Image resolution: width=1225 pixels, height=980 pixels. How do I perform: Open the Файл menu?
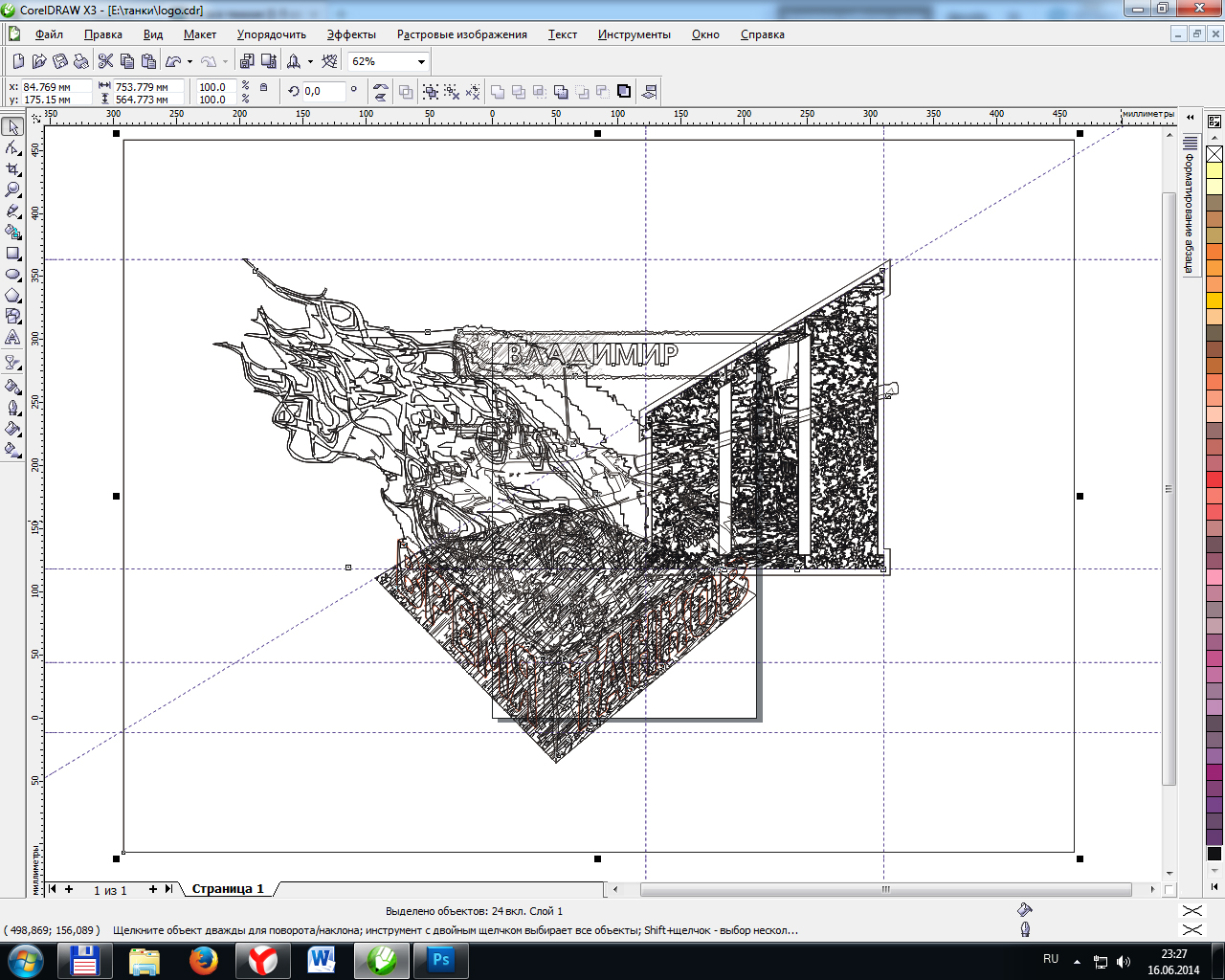[49, 34]
